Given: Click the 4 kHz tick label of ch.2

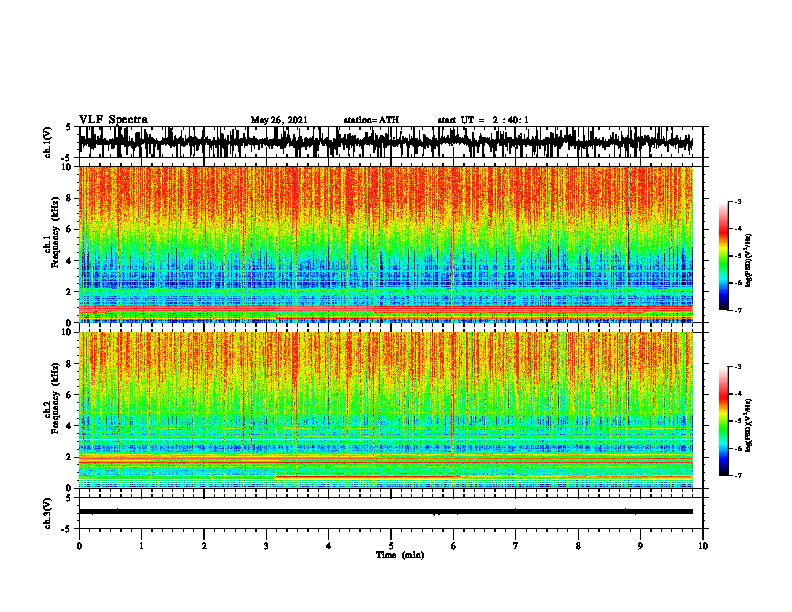Looking at the screenshot, I should pyautogui.click(x=70, y=426).
